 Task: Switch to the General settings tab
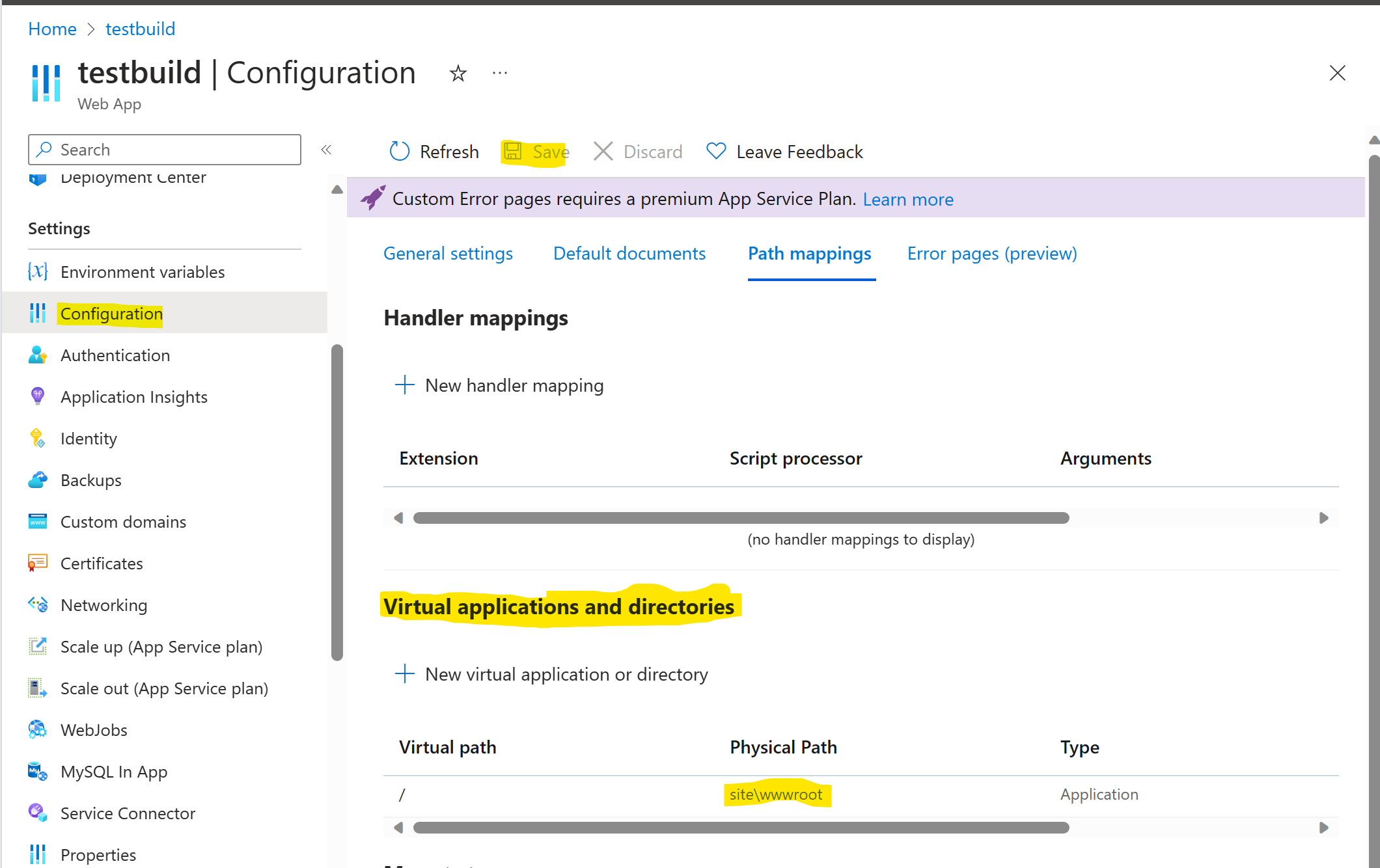[448, 253]
